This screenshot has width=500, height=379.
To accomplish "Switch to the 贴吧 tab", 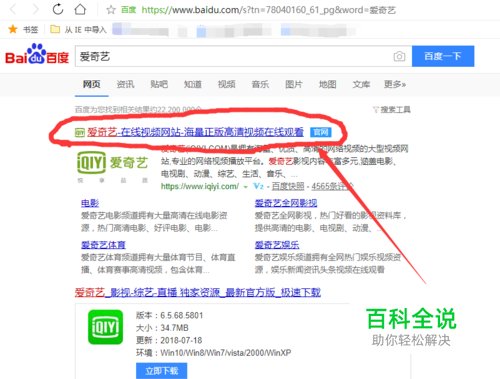I will pyautogui.click(x=159, y=84).
